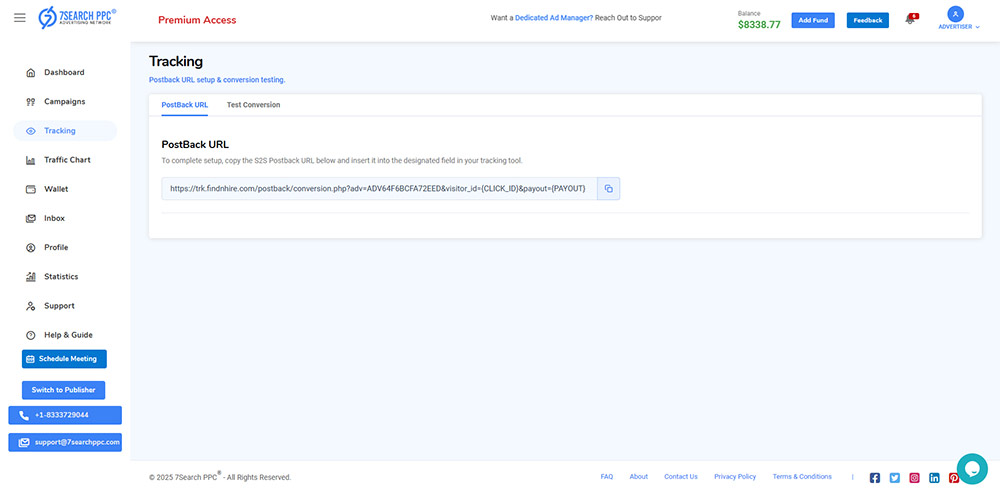Copy the PostBack URL with the copy icon

608,188
